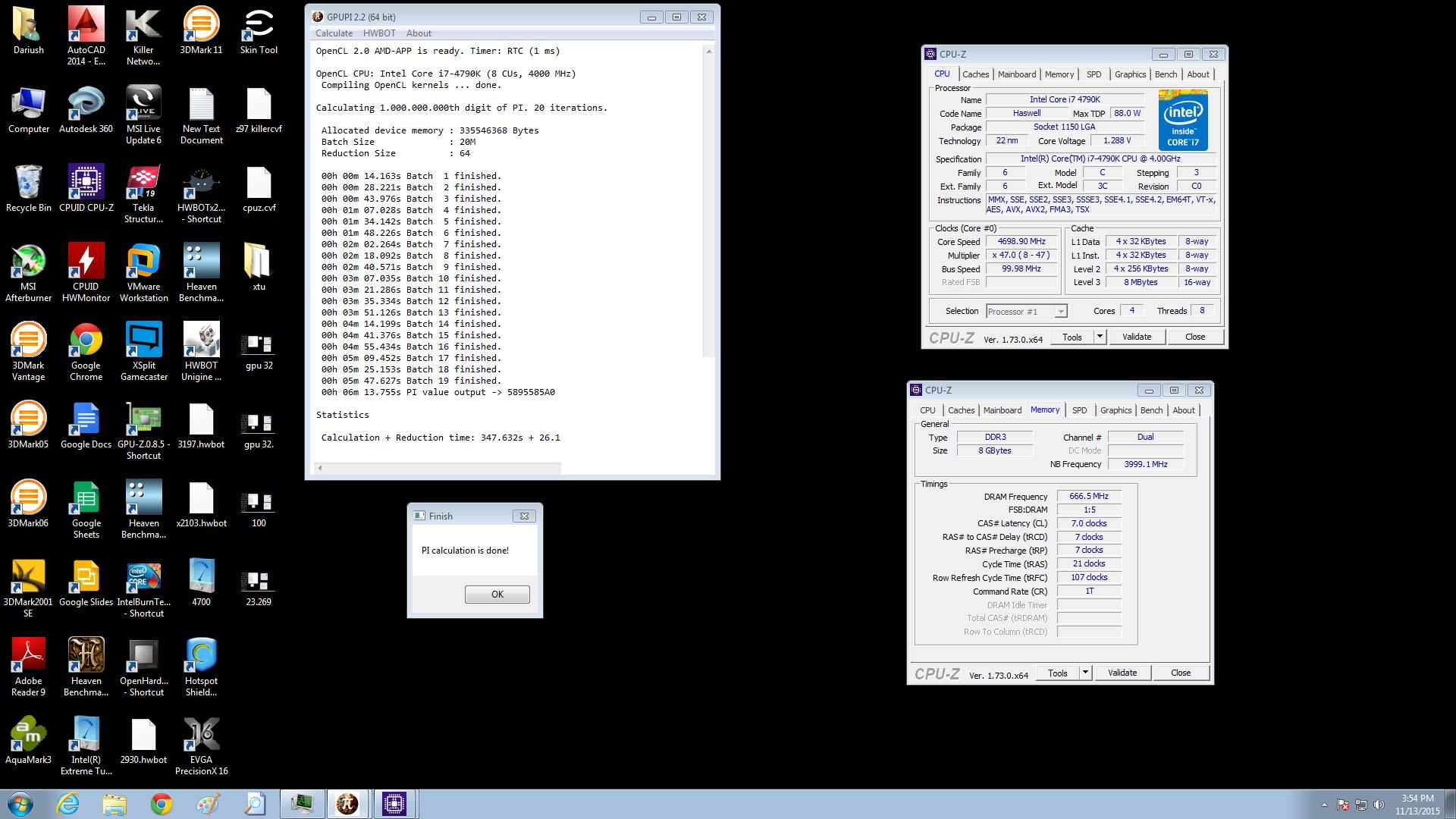
Task: Expand the Processor #1 selection dropdown
Action: click(x=1061, y=312)
